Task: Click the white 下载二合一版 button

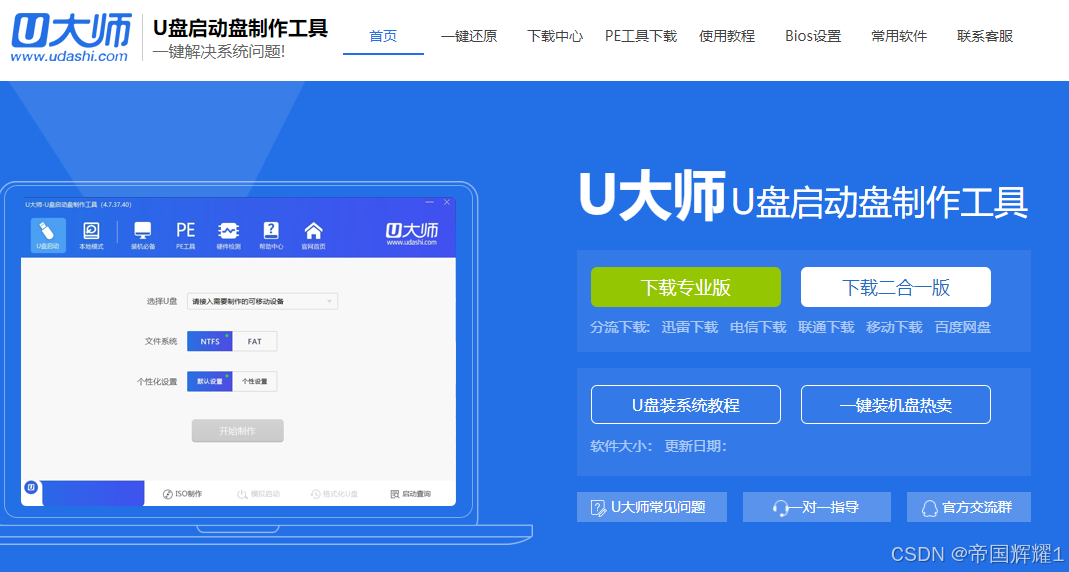Action: pos(896,287)
